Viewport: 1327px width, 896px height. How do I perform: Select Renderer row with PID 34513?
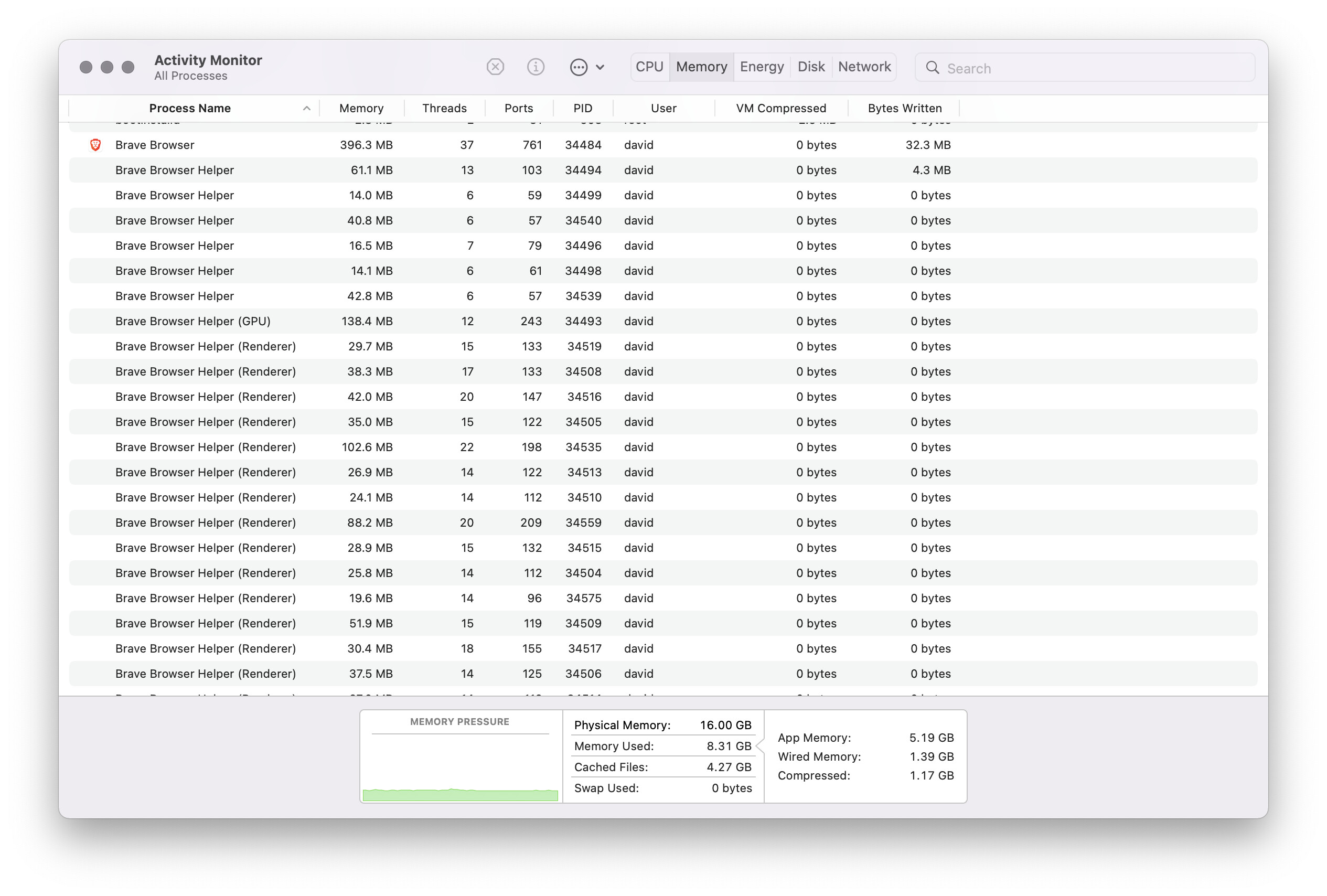click(x=663, y=472)
